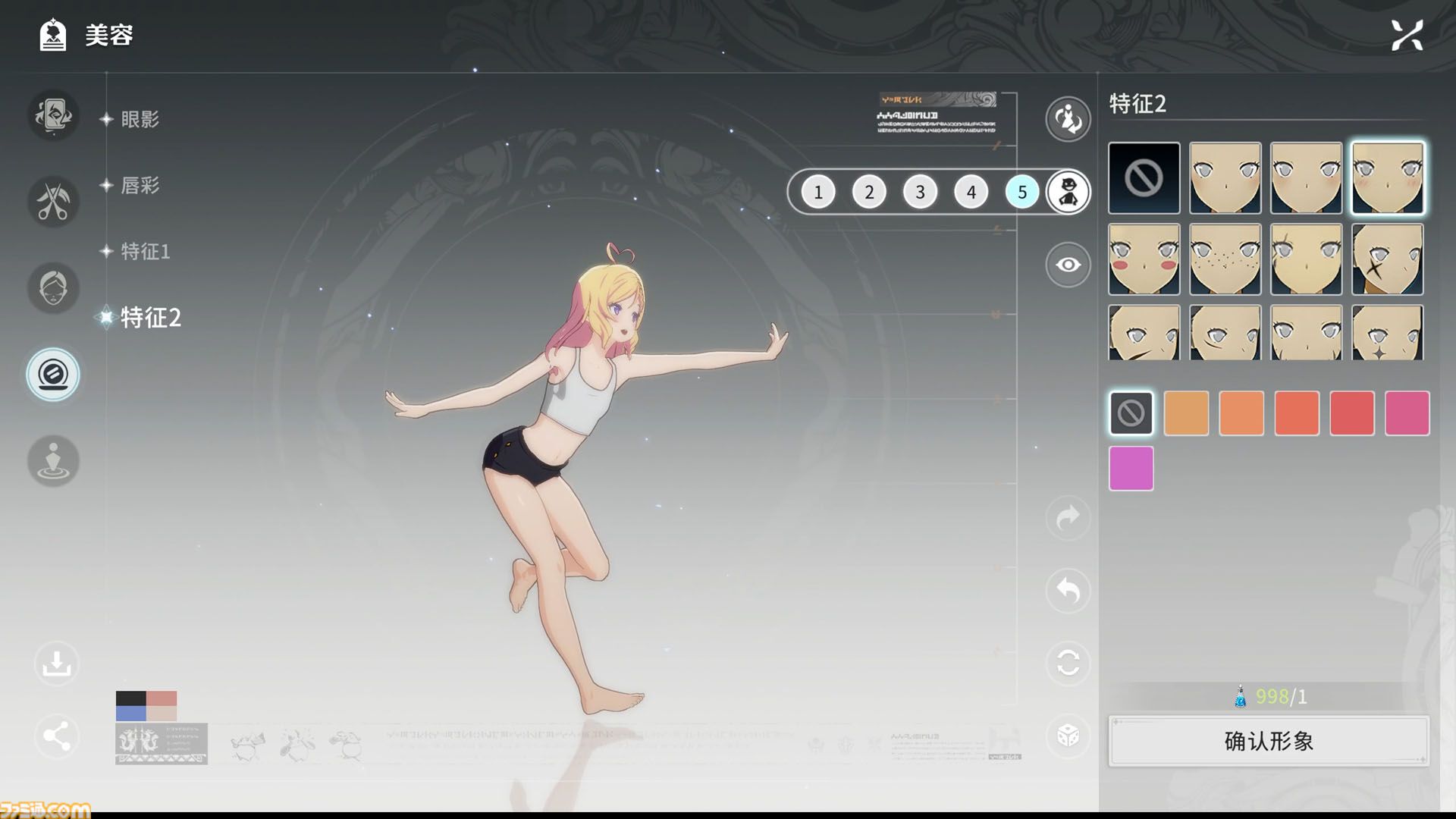The image size is (1456, 819).
Task: Click the dice randomize button
Action: [x=1068, y=736]
